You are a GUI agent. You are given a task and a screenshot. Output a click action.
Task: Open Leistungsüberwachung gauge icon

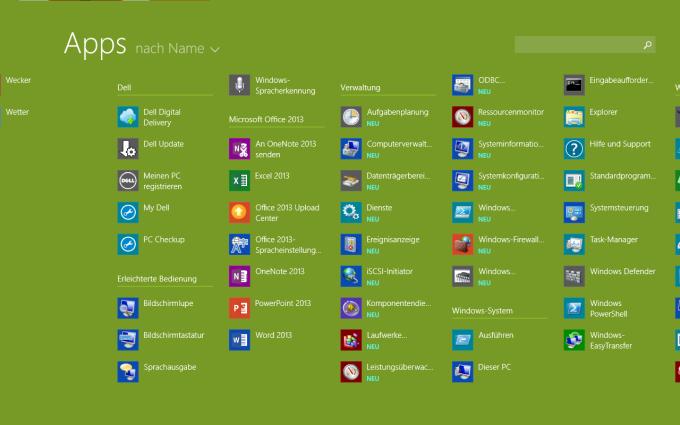(x=351, y=372)
